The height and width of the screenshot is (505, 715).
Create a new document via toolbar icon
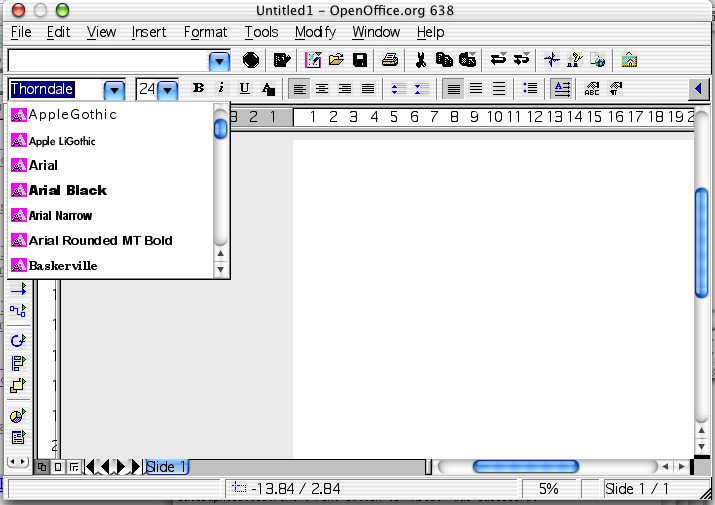(x=313, y=60)
